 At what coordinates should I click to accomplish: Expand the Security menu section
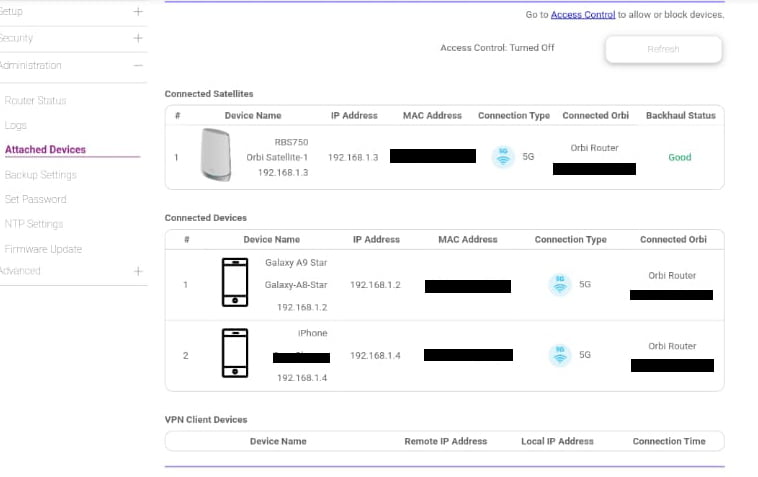[138, 38]
